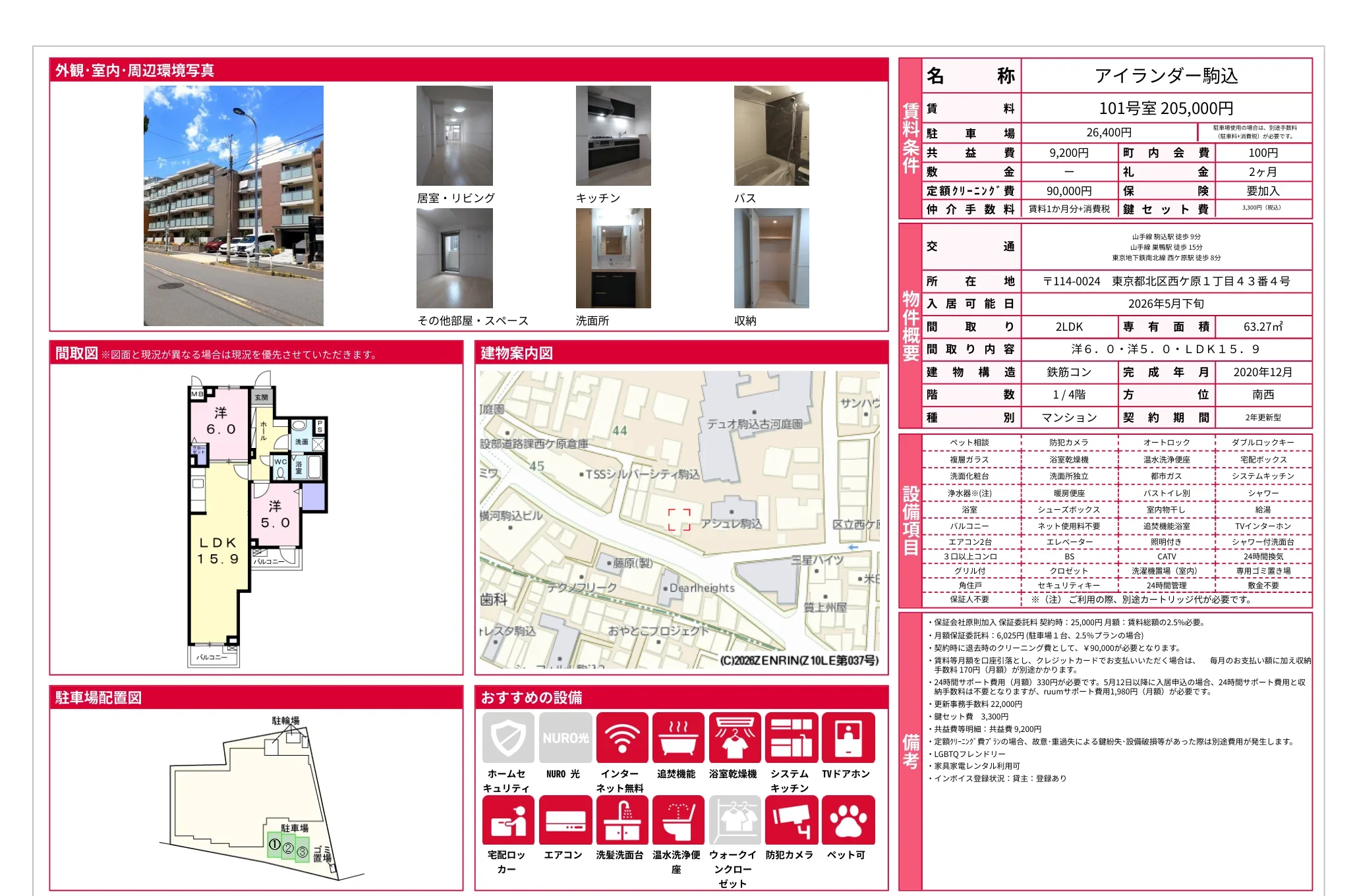Image resolution: width=1355 pixels, height=896 pixels.
Task: Click the free internet Wi-Fi icon
Action: coord(621,737)
